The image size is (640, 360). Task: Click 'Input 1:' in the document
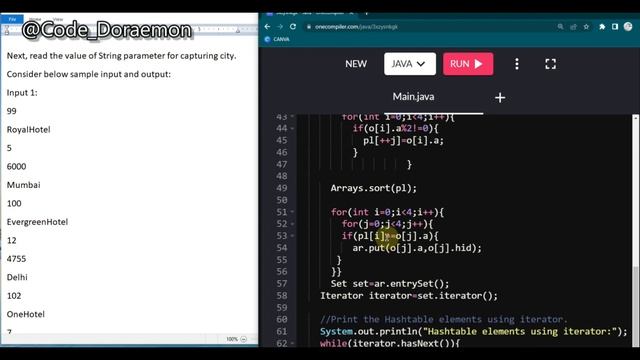tap(22, 93)
